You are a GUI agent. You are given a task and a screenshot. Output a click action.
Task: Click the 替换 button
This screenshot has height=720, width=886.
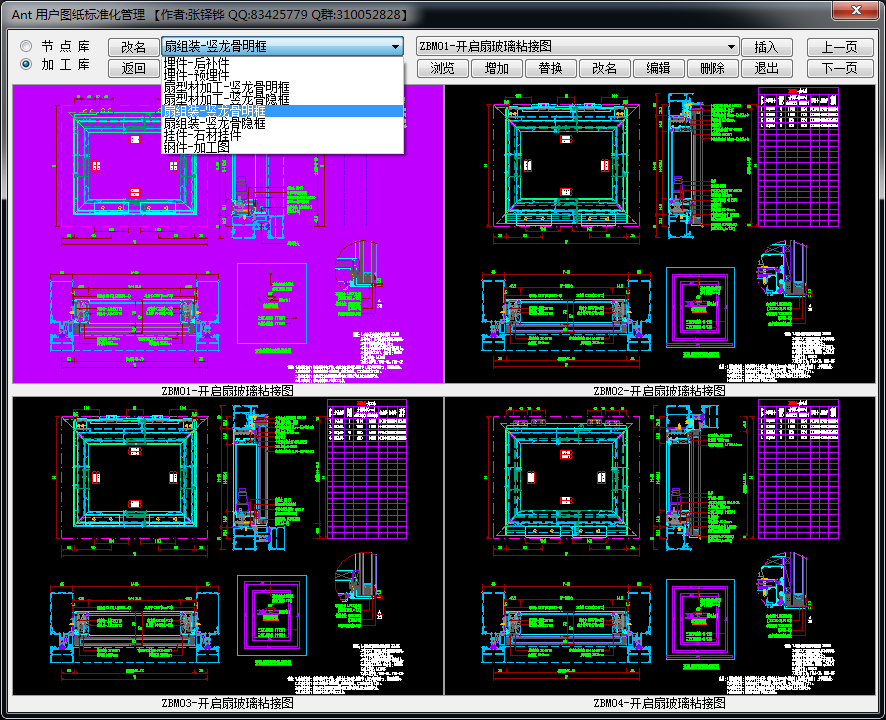[x=550, y=68]
